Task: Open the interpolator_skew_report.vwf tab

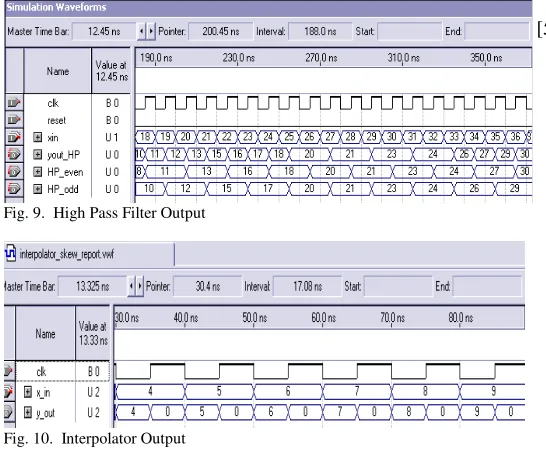Action: (x=89, y=254)
